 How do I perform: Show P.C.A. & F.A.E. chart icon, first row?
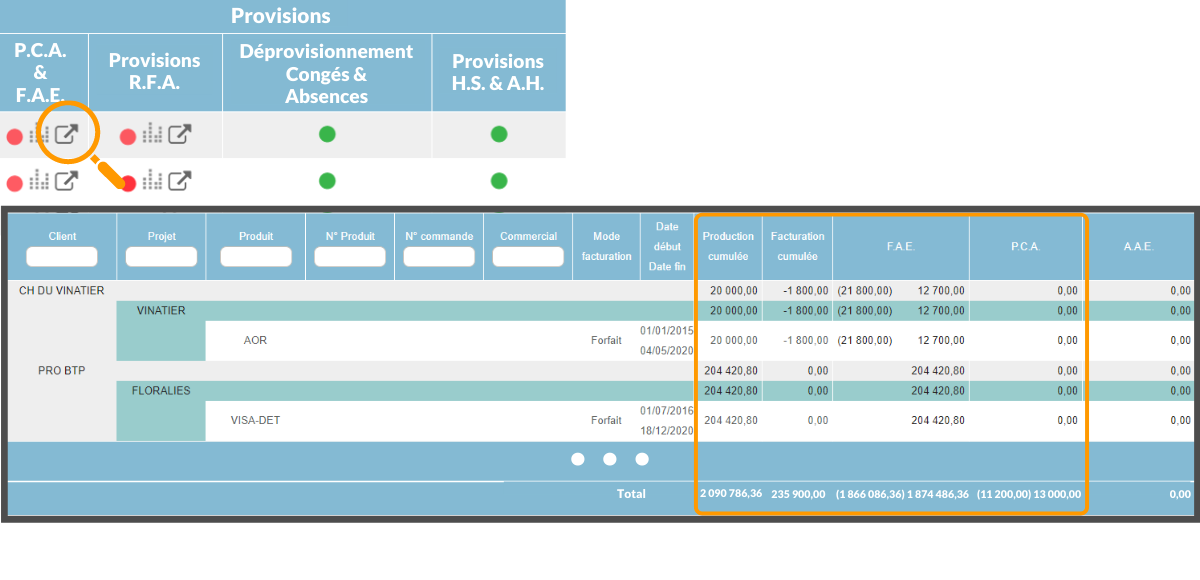pos(39,134)
